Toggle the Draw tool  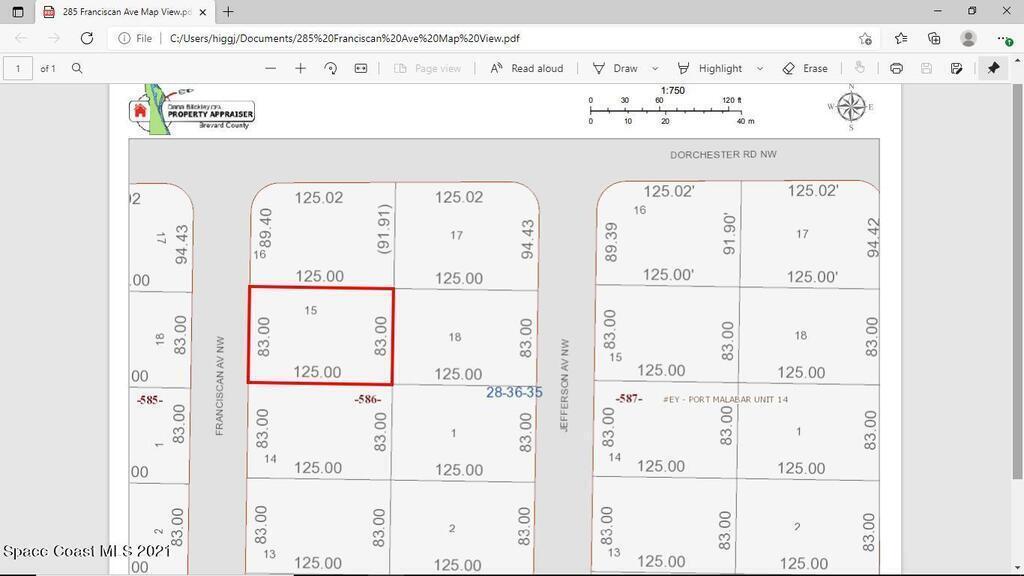pos(615,68)
